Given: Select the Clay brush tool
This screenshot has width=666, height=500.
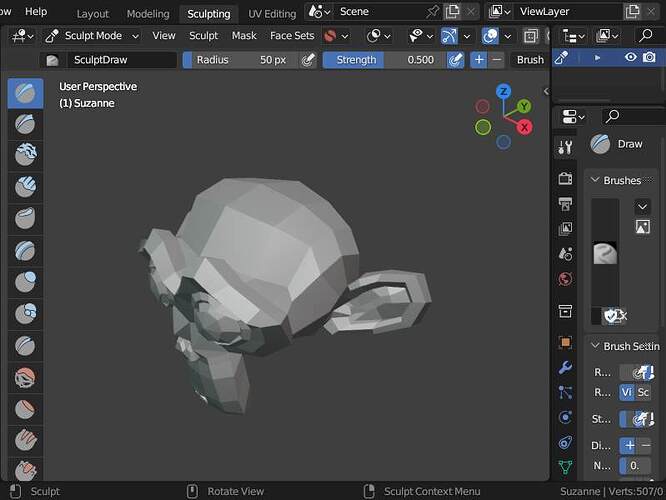Looking at the screenshot, I should click(25, 155).
